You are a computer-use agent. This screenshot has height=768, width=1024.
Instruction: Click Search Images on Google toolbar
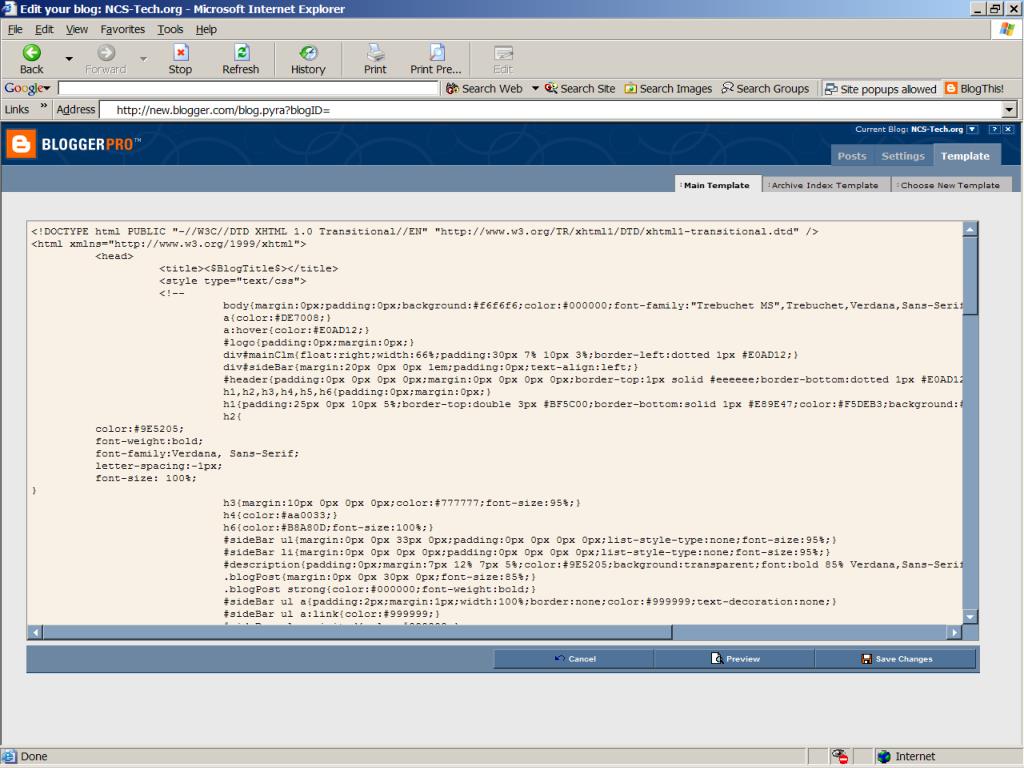(x=668, y=89)
